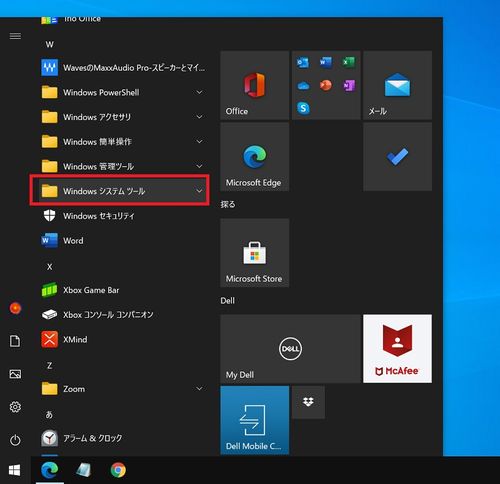
Task: Open the notebook app on the taskbar
Action: pyautogui.click(x=84, y=470)
